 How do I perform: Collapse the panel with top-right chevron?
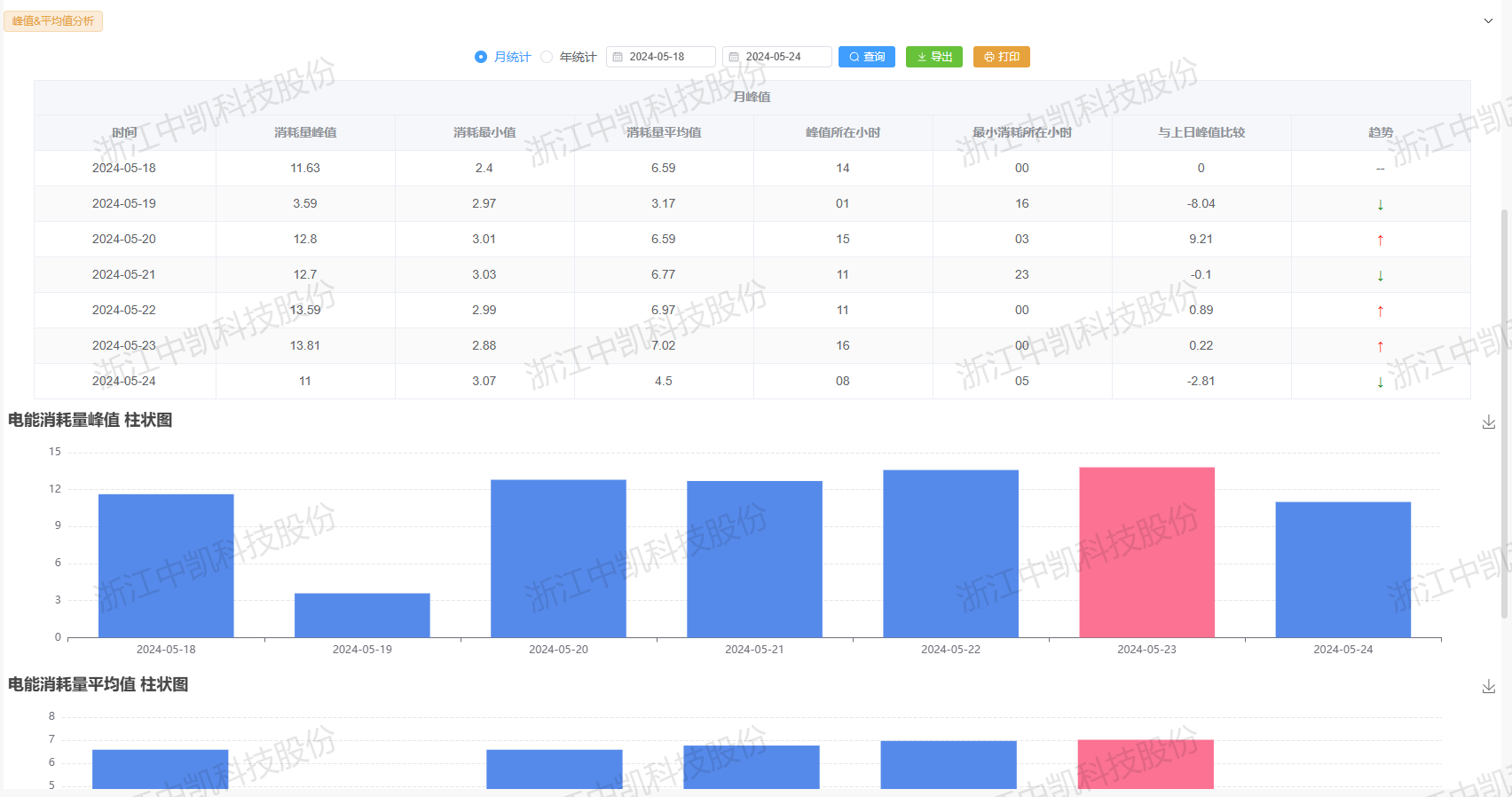(x=1488, y=20)
